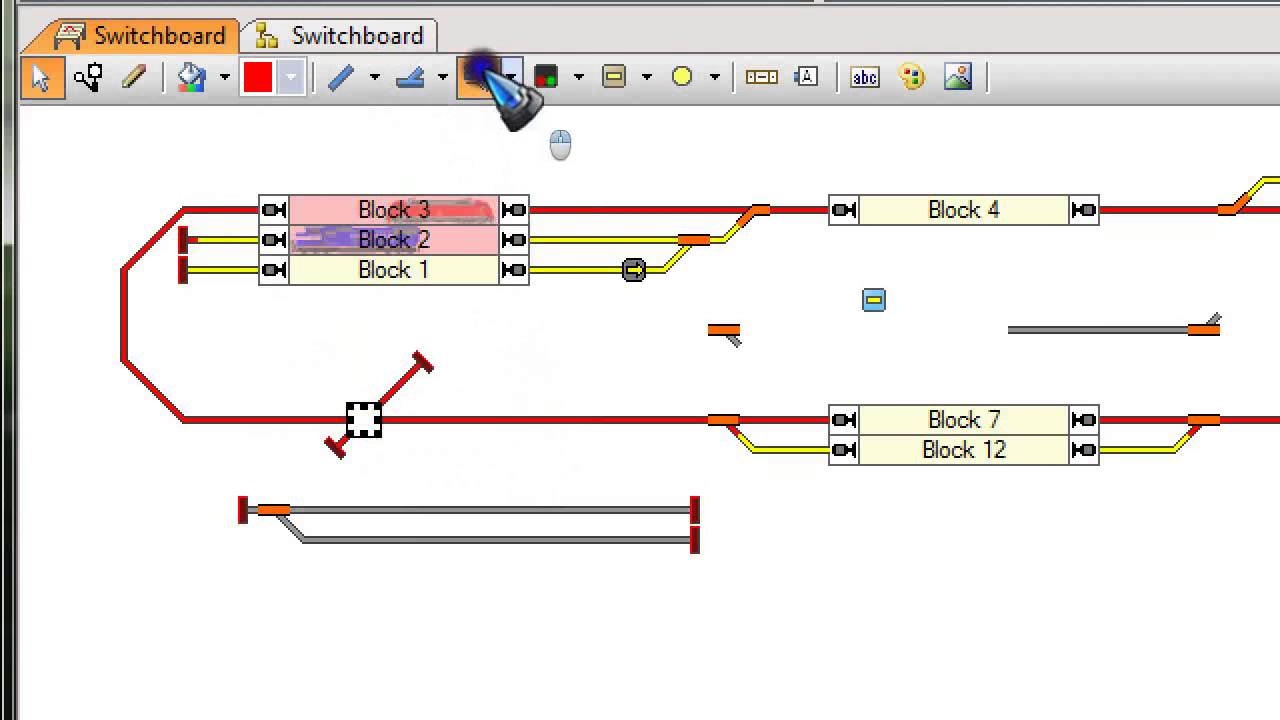Pick the pencil drawing tool
The height and width of the screenshot is (720, 1280).
134,77
